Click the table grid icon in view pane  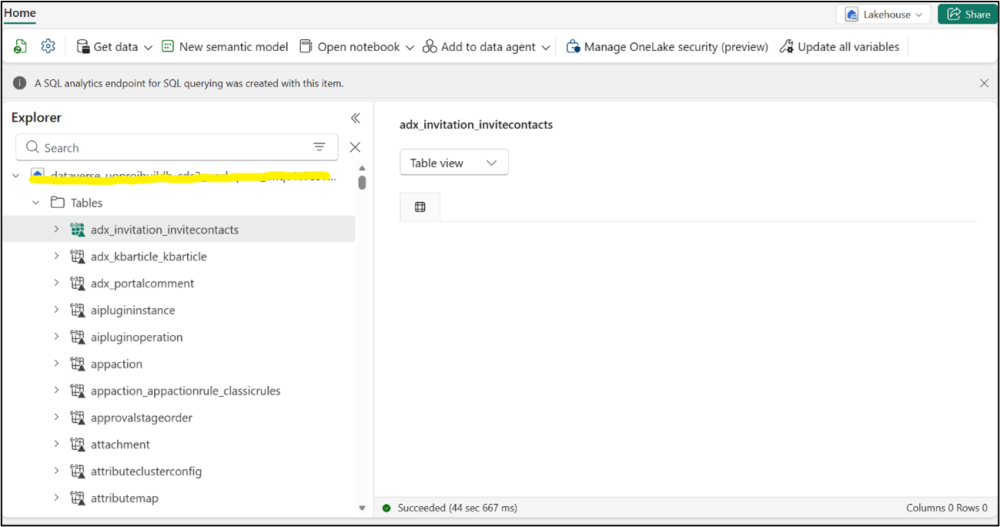[420, 207]
